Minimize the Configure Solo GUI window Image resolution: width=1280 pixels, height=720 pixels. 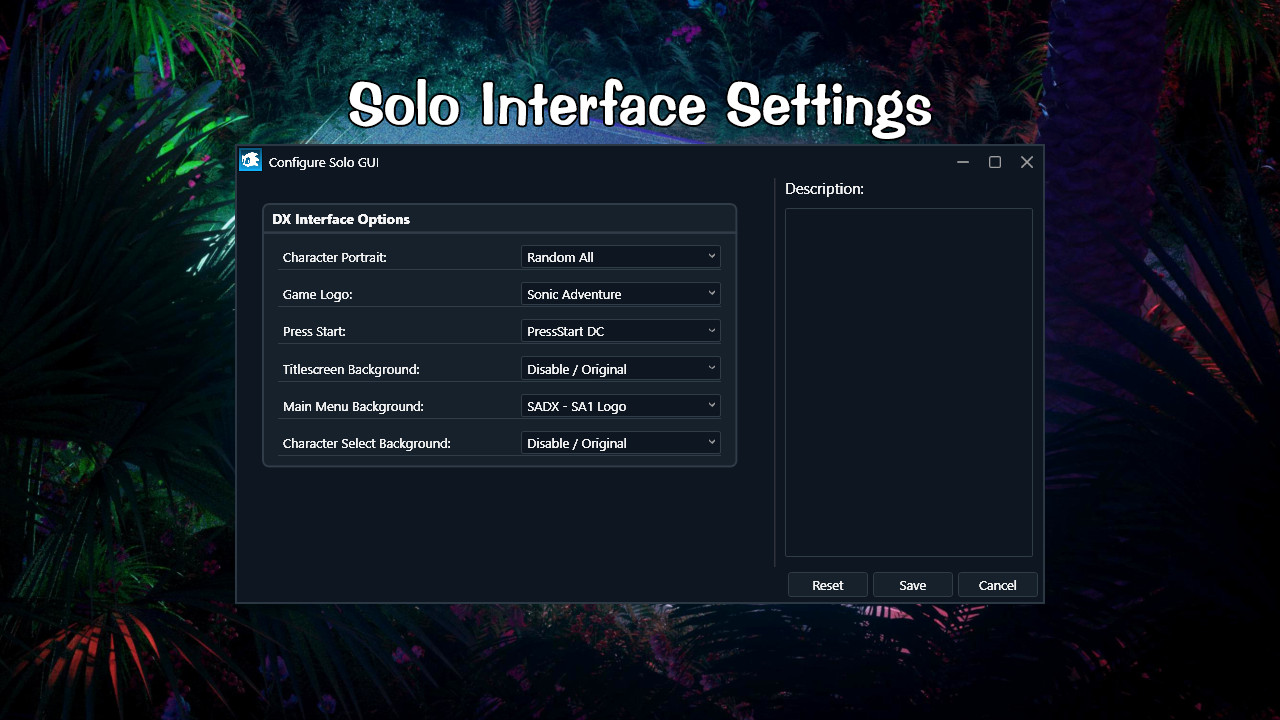pos(962,161)
